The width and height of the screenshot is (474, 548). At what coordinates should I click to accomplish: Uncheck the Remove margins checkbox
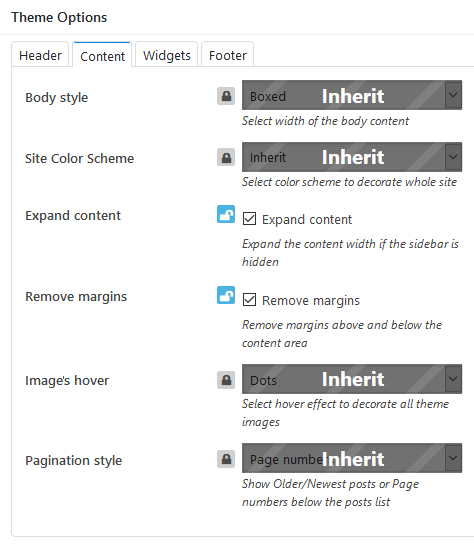tap(249, 300)
